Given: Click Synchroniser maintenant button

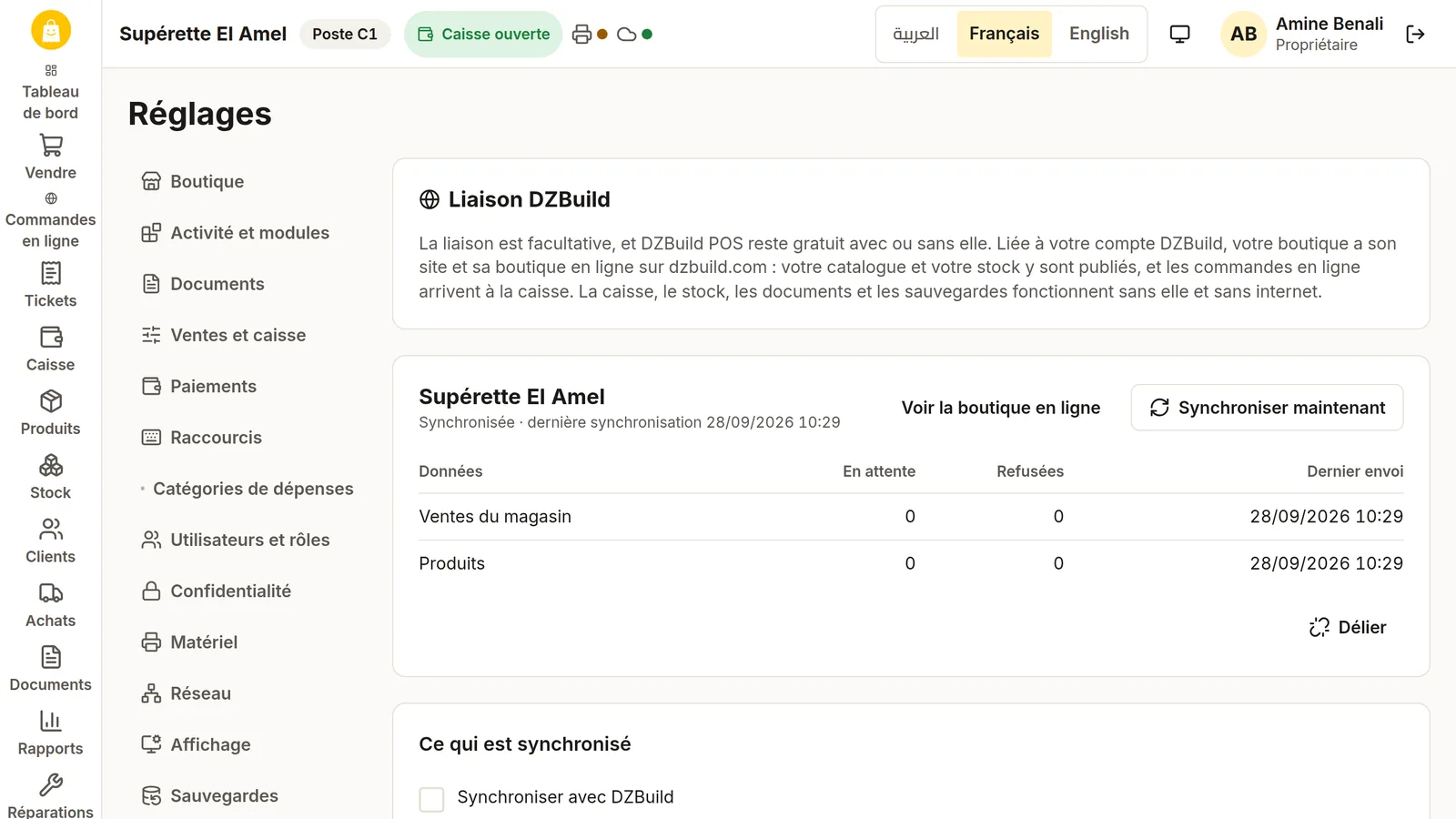Looking at the screenshot, I should click(1267, 408).
